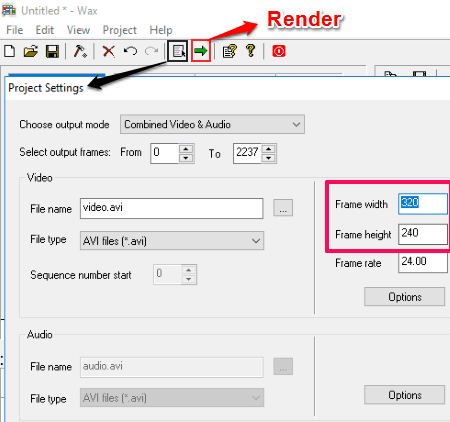The image size is (450, 422).
Task: Click the Sequence number start field
Action: pyautogui.click(x=168, y=274)
